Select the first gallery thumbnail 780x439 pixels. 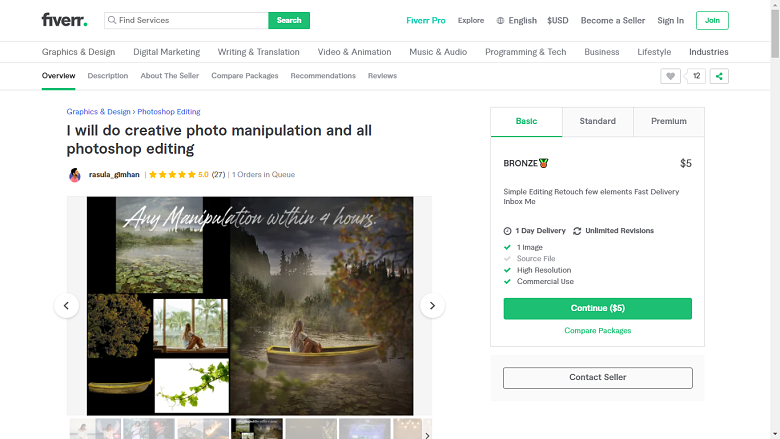(x=95, y=429)
